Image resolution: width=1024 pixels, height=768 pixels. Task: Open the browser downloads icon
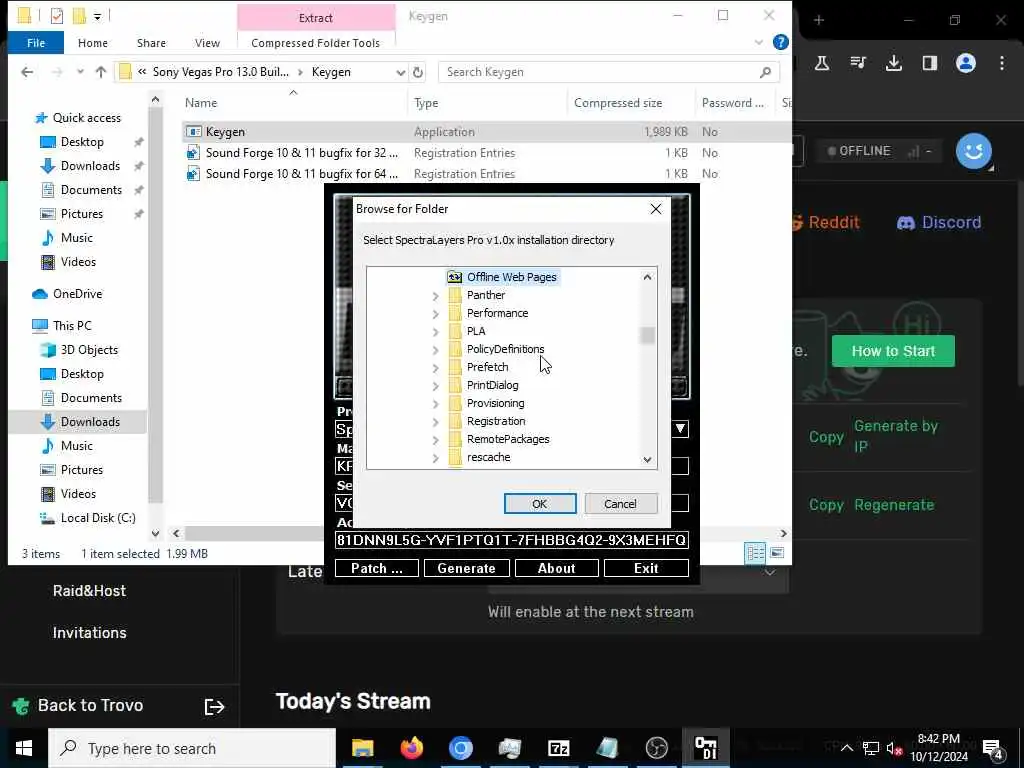click(x=893, y=63)
